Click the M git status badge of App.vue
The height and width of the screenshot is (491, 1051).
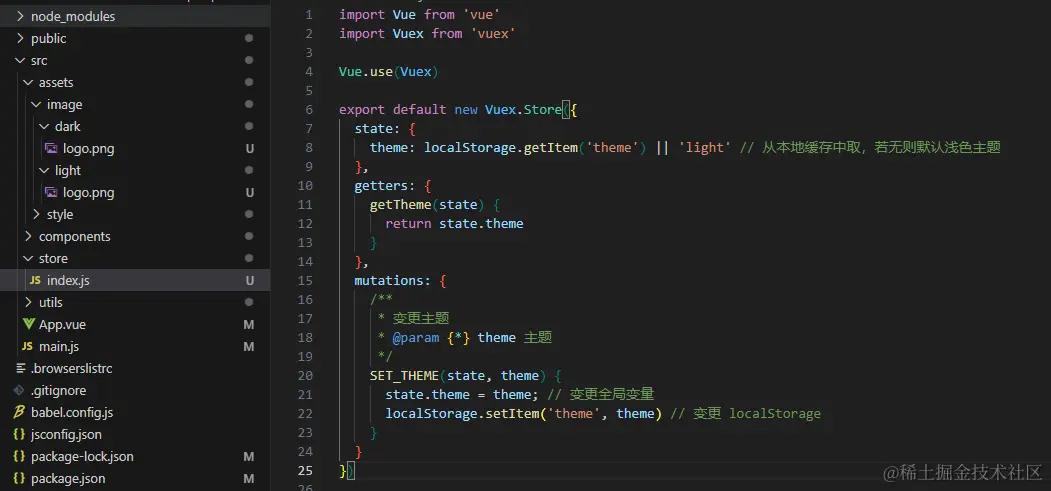click(249, 325)
